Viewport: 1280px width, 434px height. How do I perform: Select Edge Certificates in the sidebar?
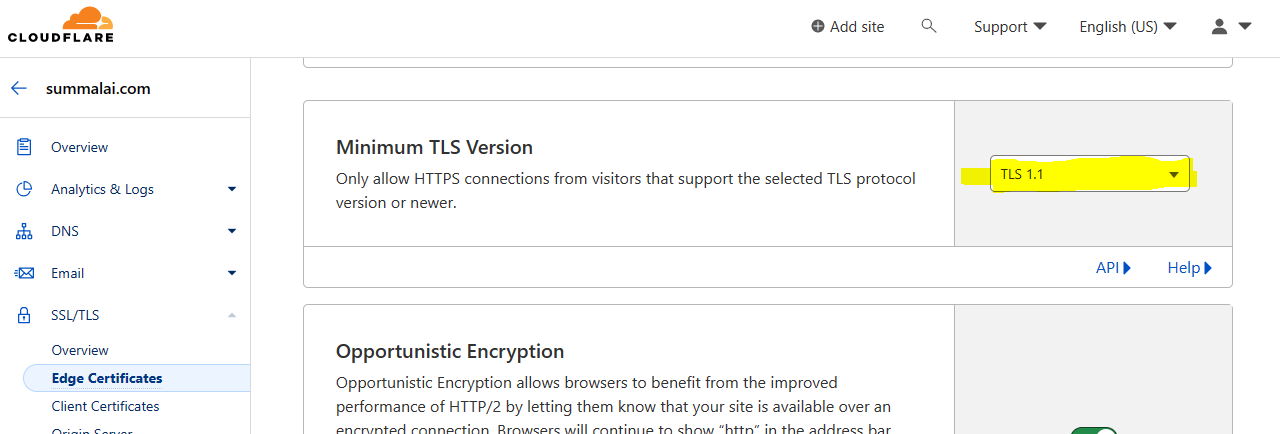[107, 378]
